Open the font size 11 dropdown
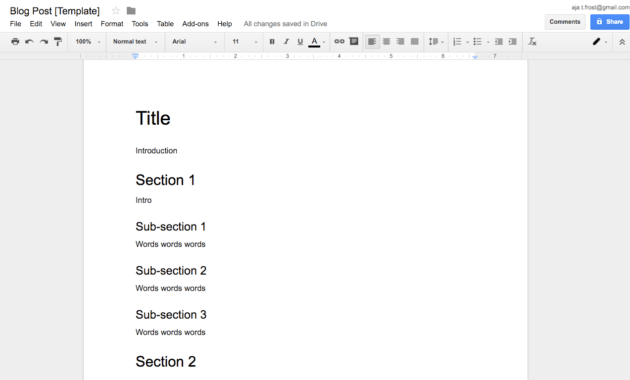 pos(245,41)
